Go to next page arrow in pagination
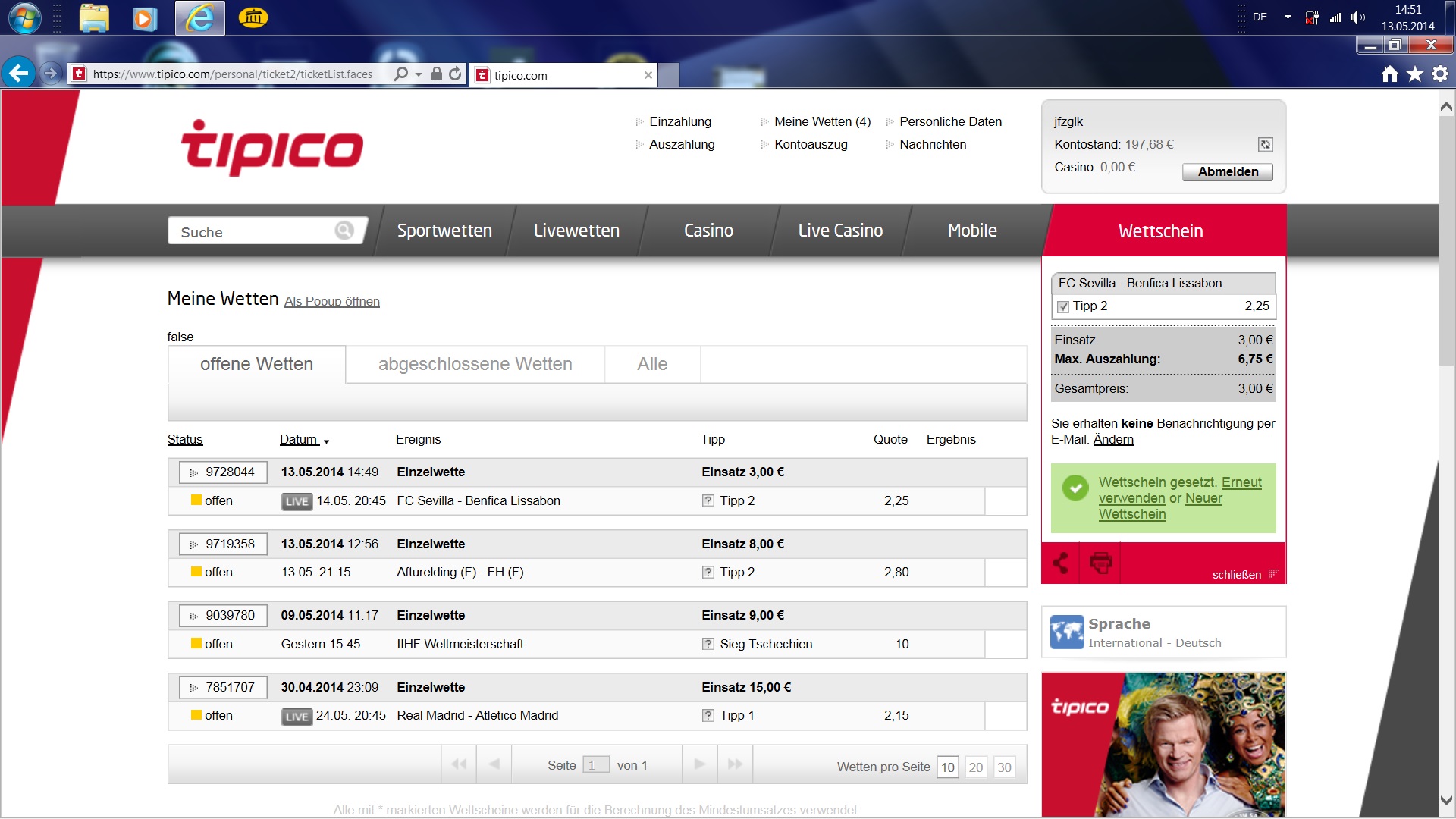 tap(700, 764)
